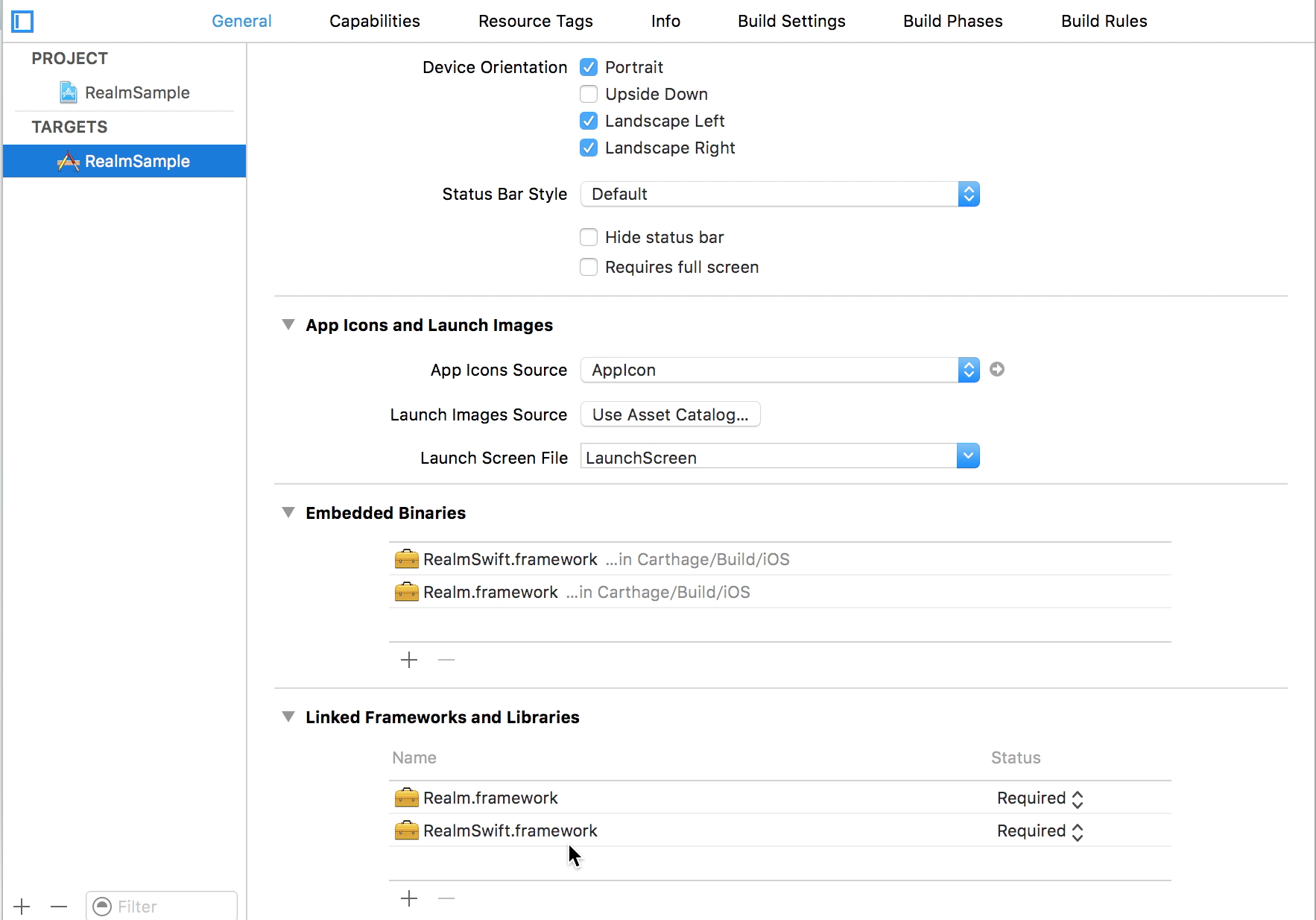
Task: Add an embedded binary with plus button
Action: click(409, 660)
